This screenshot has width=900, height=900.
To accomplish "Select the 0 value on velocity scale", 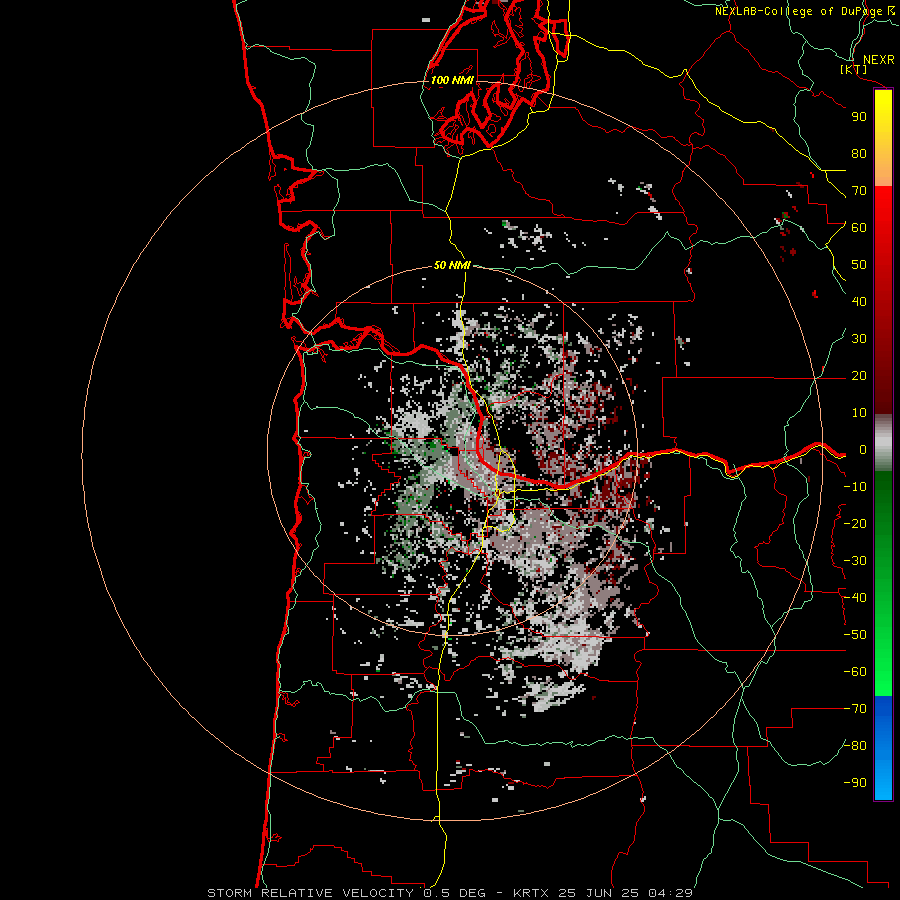I will 863,450.
